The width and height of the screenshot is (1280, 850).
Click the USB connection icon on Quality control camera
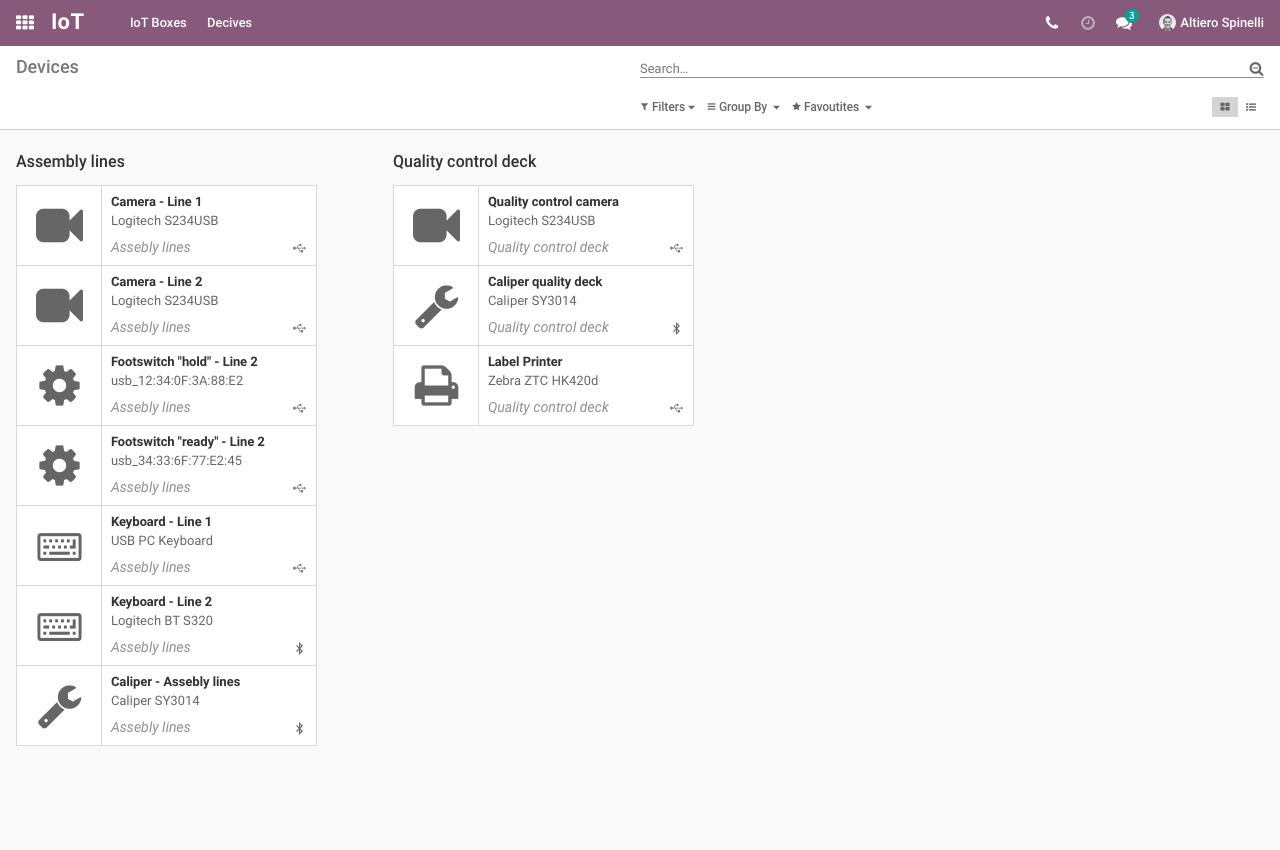(676, 248)
